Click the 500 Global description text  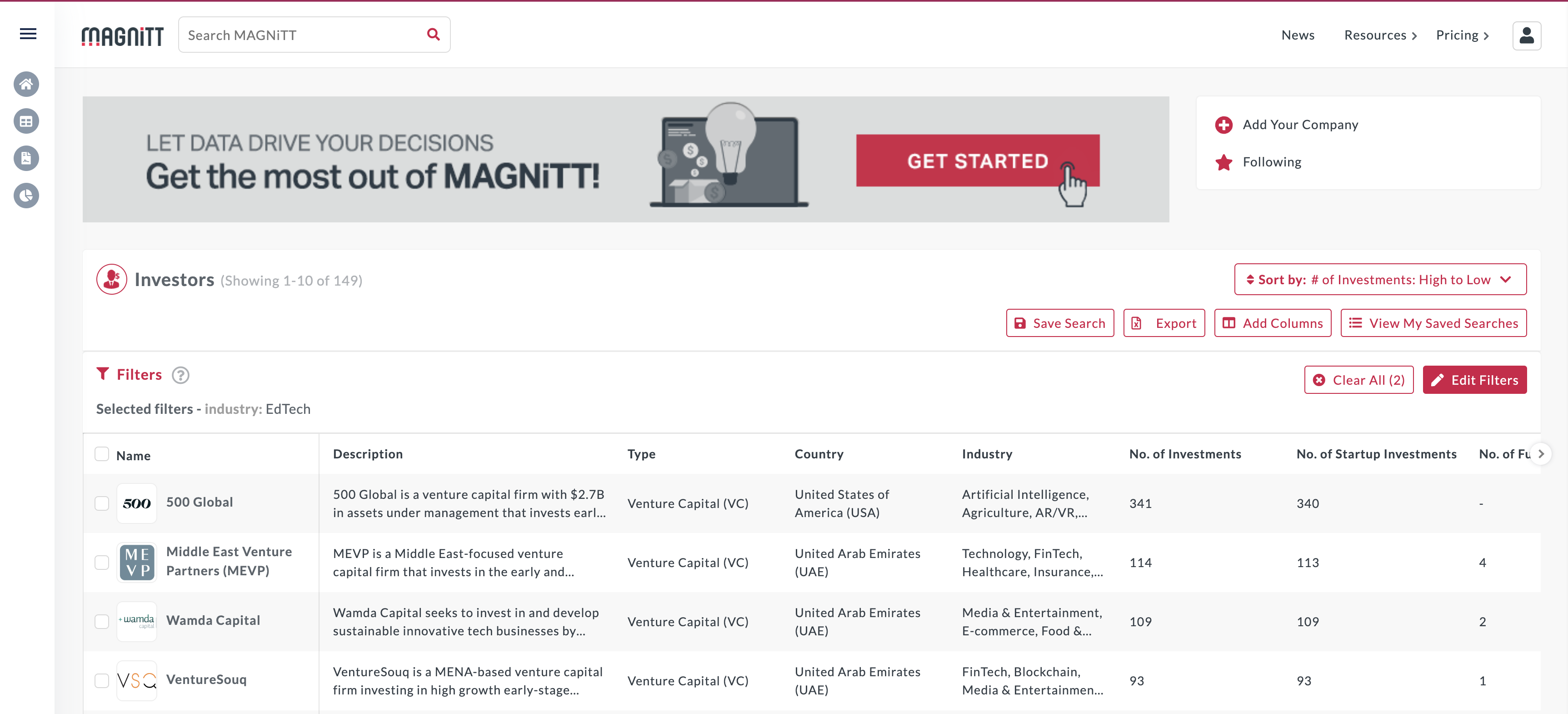click(x=469, y=503)
